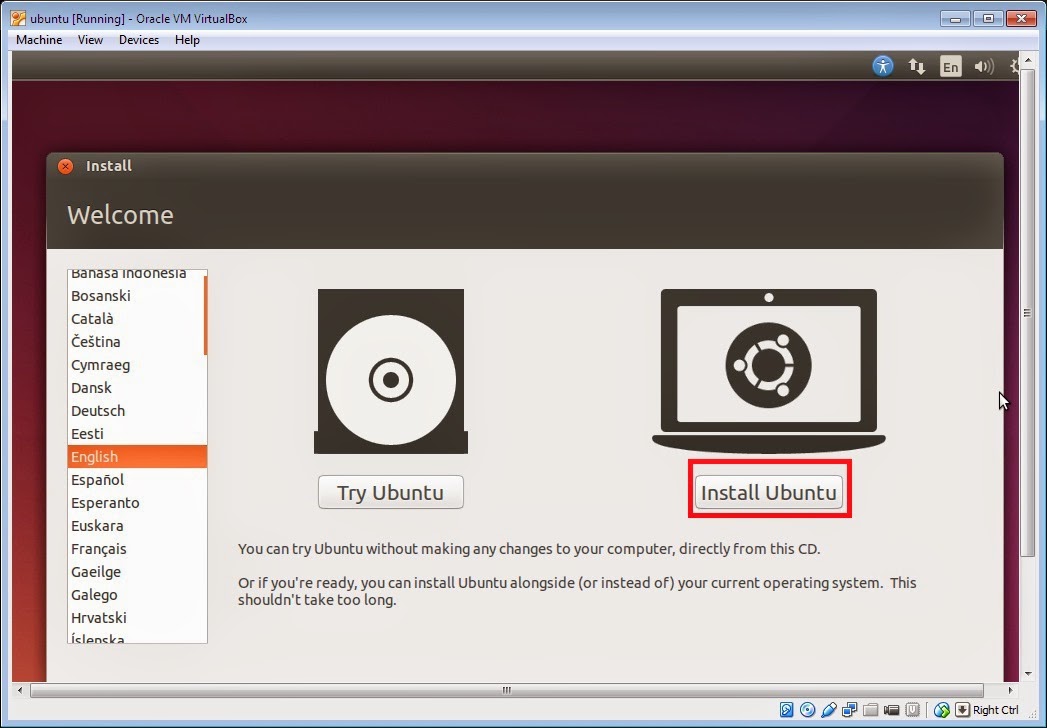Select Gaeilge in the language list
The image size is (1047, 728).
pyautogui.click(x=137, y=572)
